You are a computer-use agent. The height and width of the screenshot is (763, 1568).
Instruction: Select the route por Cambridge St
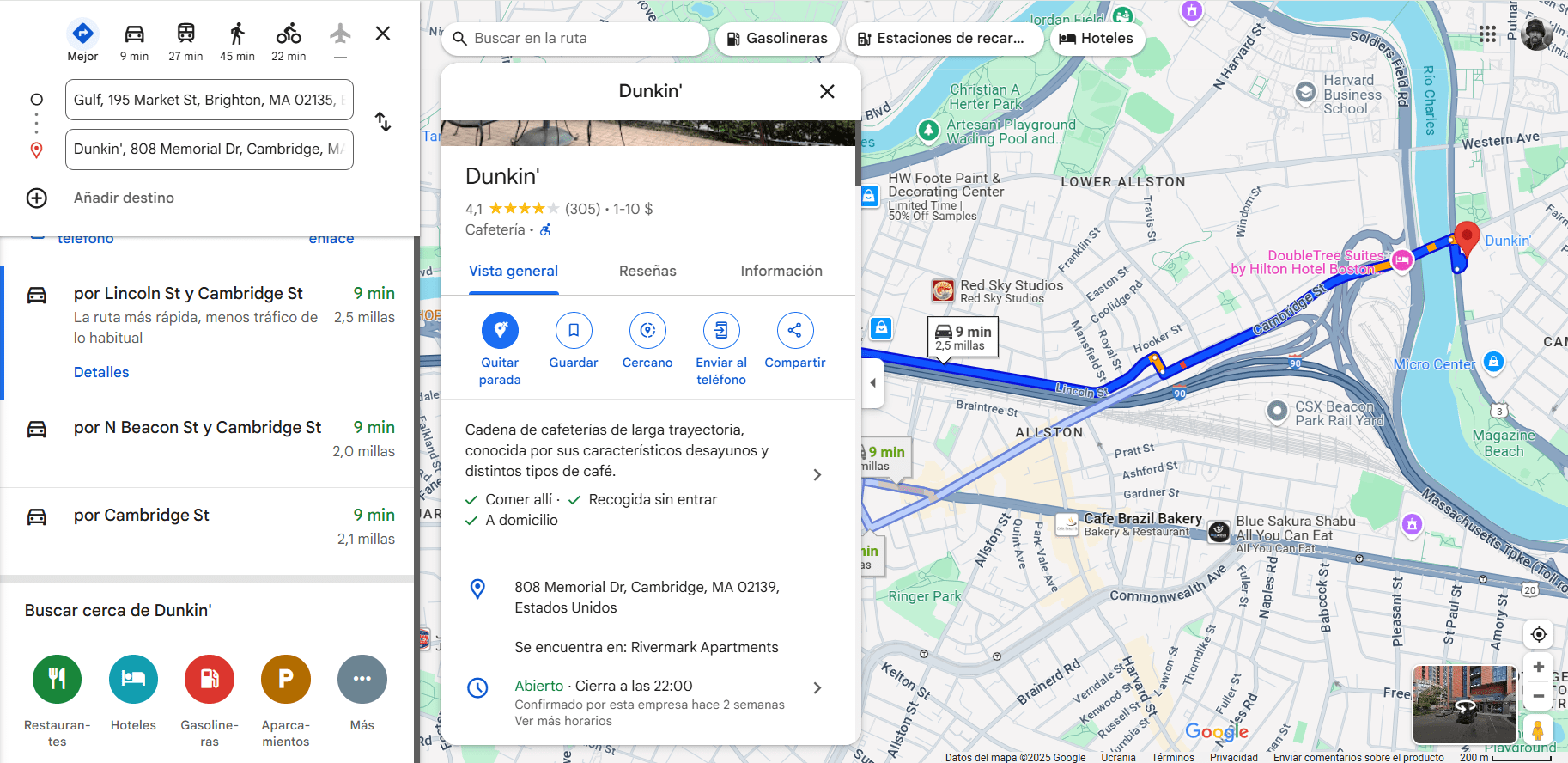click(208, 531)
